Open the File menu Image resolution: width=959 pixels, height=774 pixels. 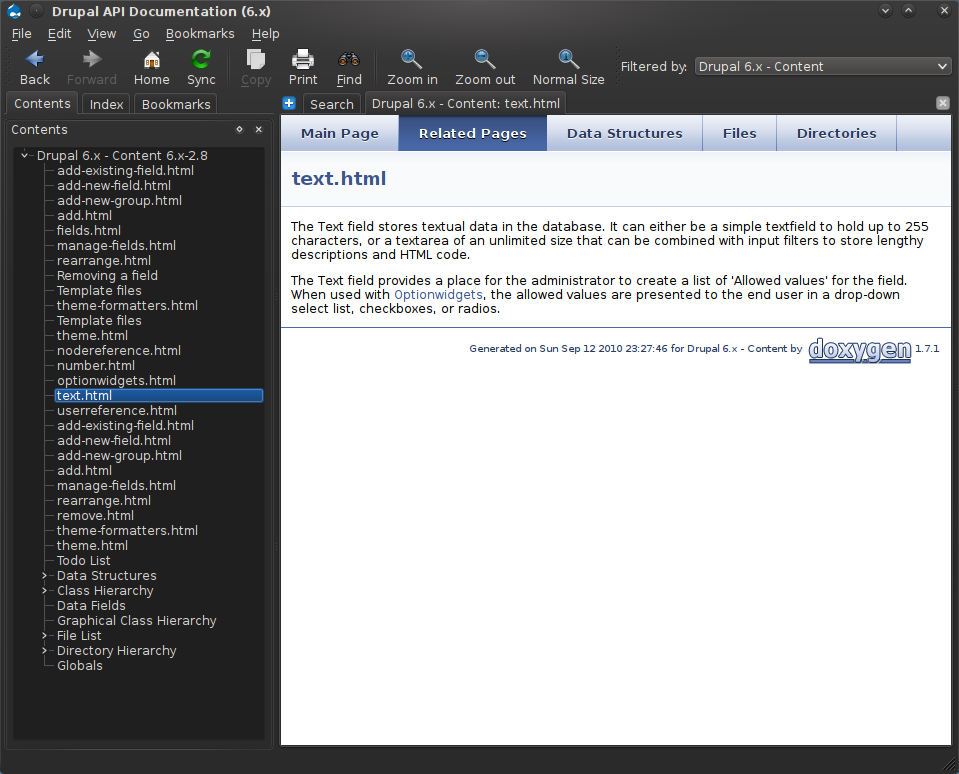tap(21, 34)
